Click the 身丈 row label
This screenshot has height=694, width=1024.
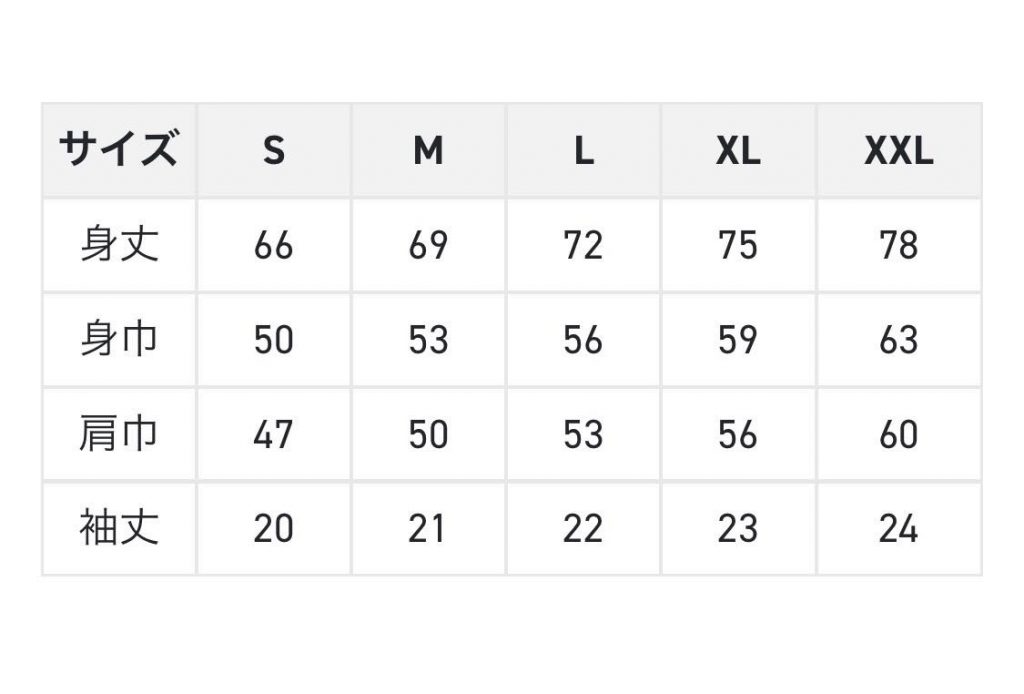coord(119,245)
